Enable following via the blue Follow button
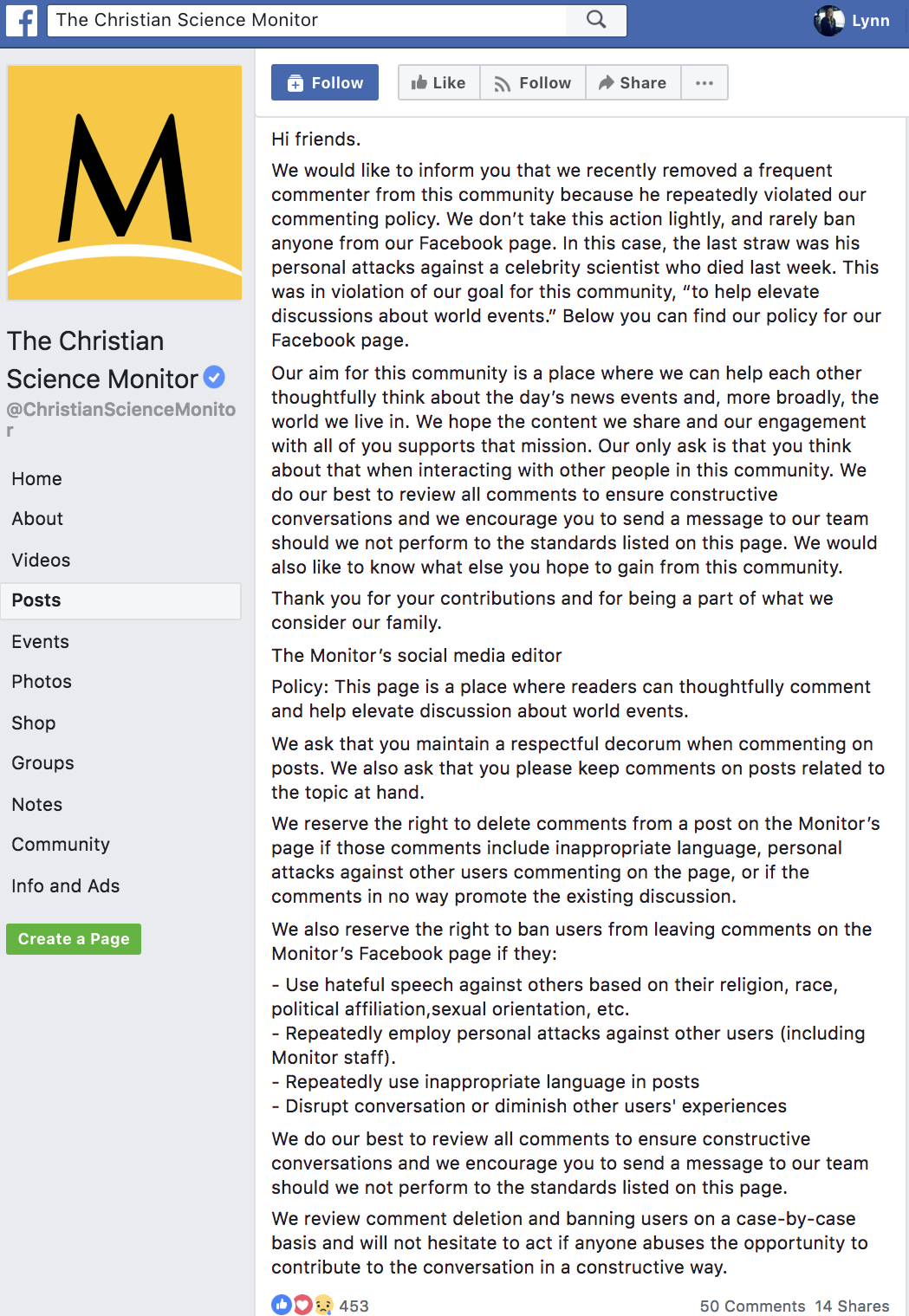The height and width of the screenshot is (1316, 909). (325, 82)
